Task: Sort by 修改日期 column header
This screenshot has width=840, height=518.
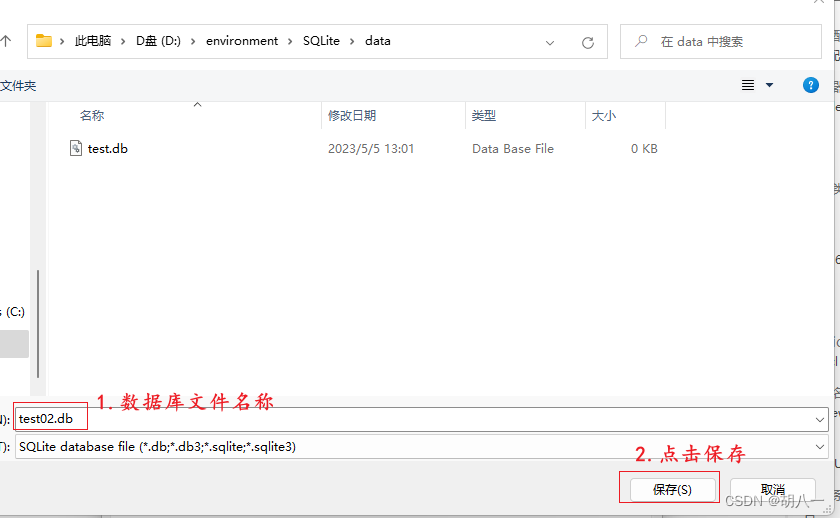Action: click(352, 116)
